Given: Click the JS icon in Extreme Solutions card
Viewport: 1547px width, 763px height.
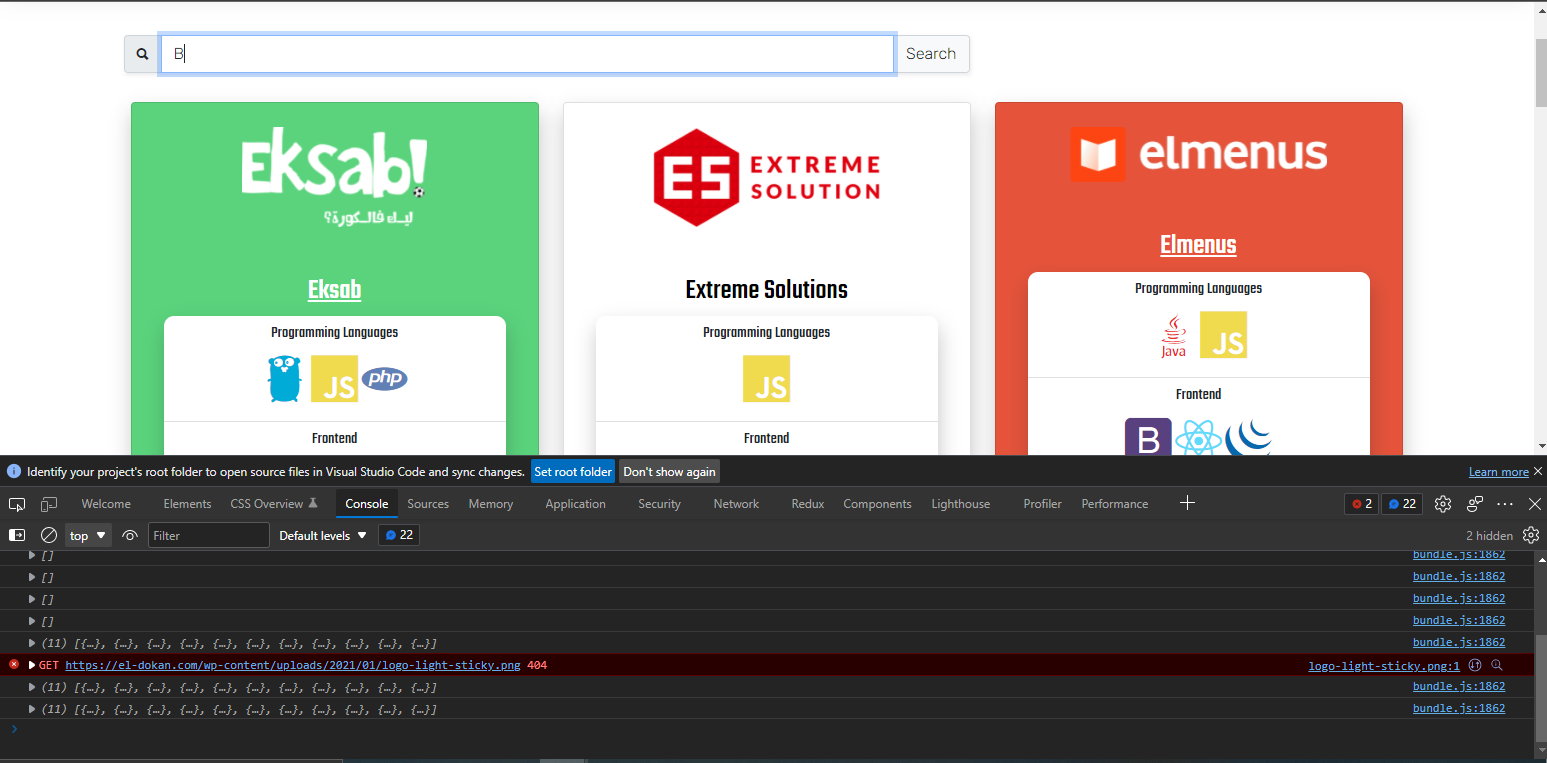Looking at the screenshot, I should click(767, 379).
